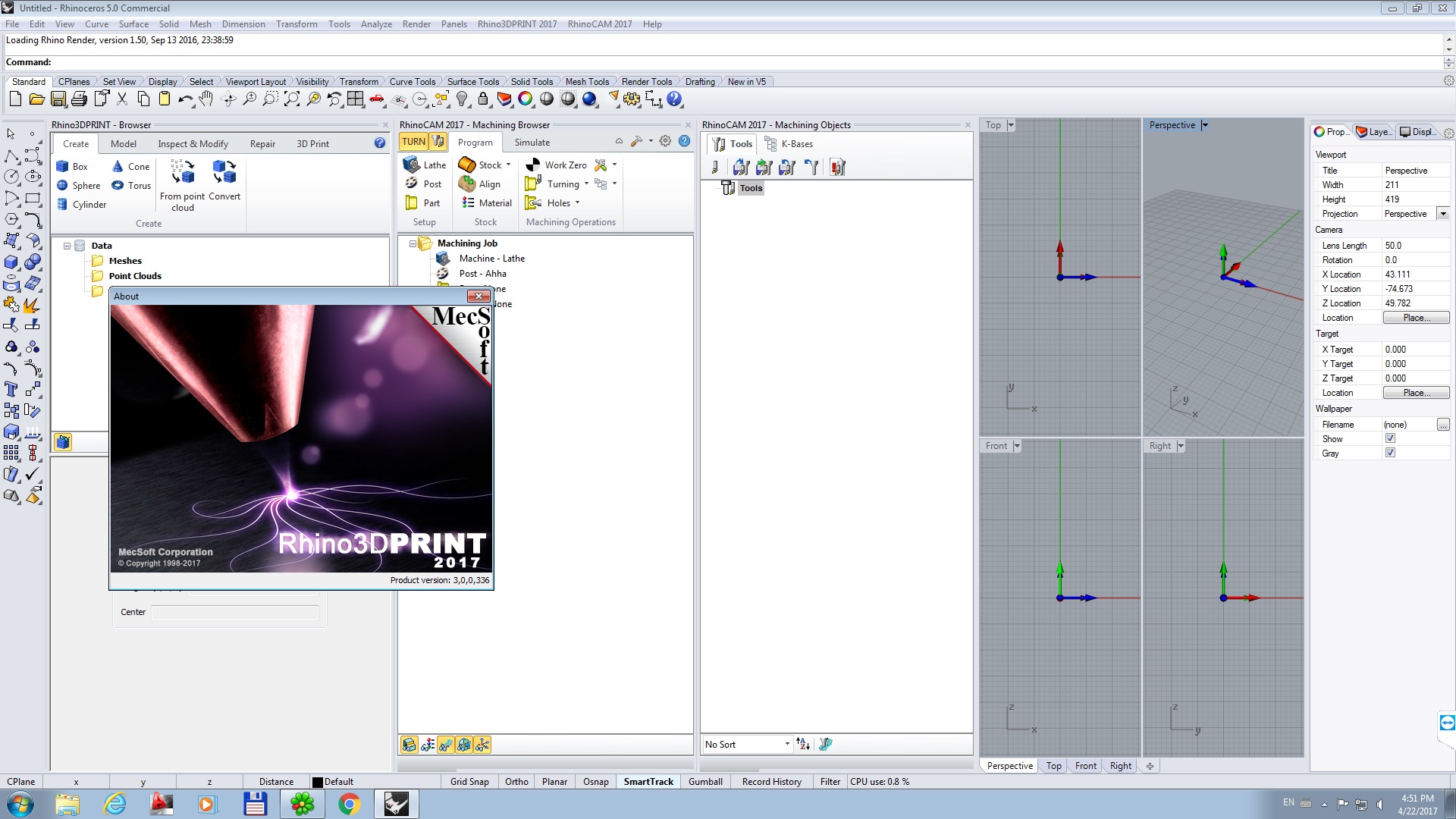The width and height of the screenshot is (1456, 819).
Task: Click the Four Viewports layout icon
Action: click(355, 99)
